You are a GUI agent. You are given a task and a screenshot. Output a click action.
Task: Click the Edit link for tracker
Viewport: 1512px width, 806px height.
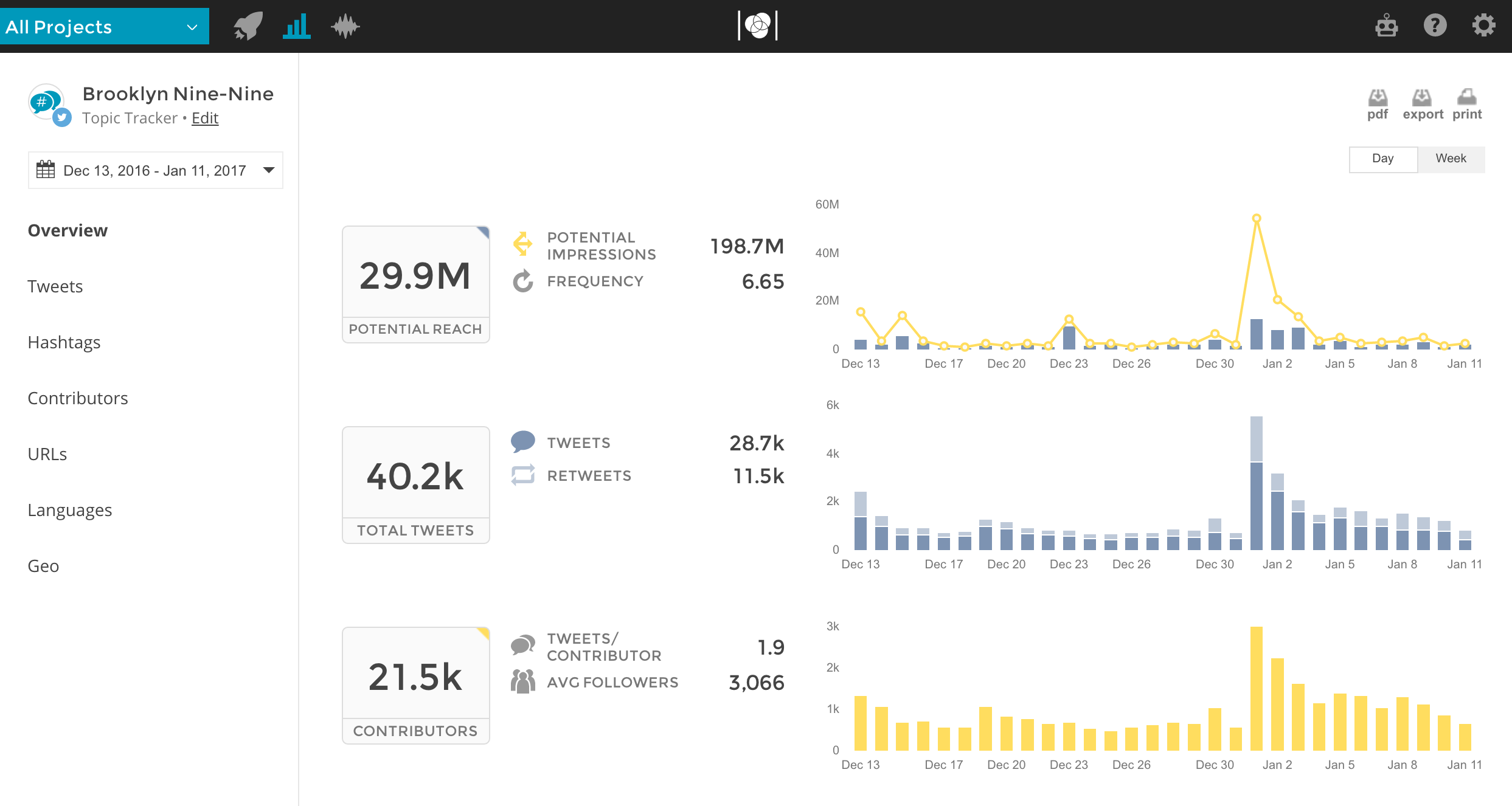[204, 118]
